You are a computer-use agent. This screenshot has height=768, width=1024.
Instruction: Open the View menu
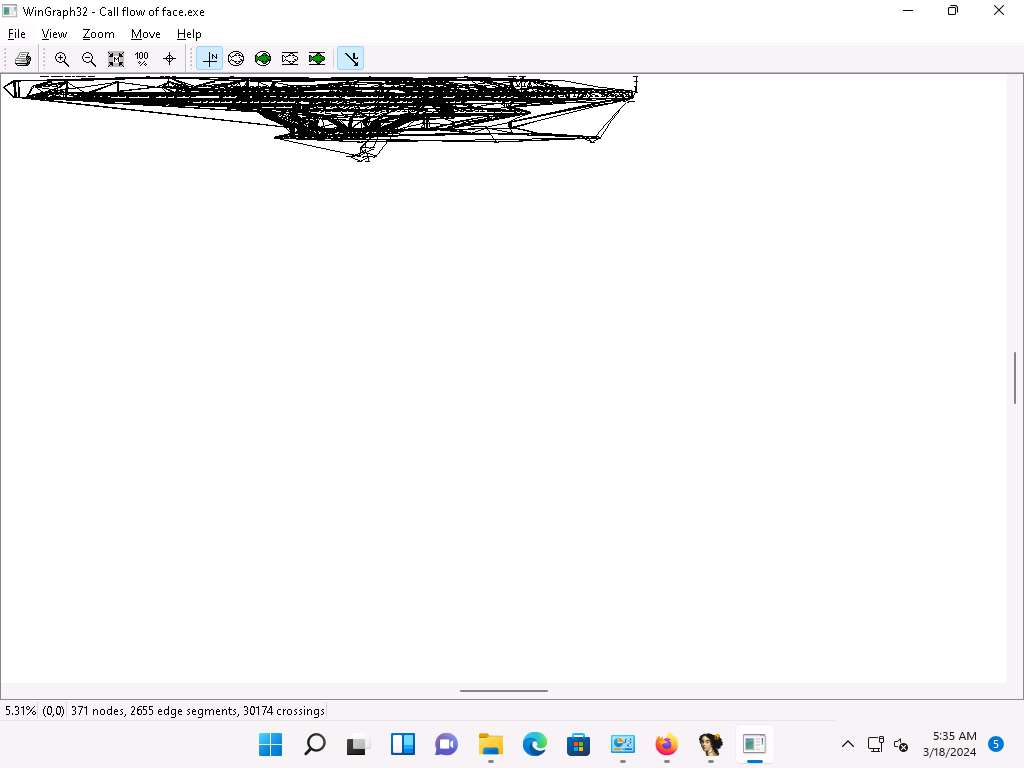tap(54, 34)
